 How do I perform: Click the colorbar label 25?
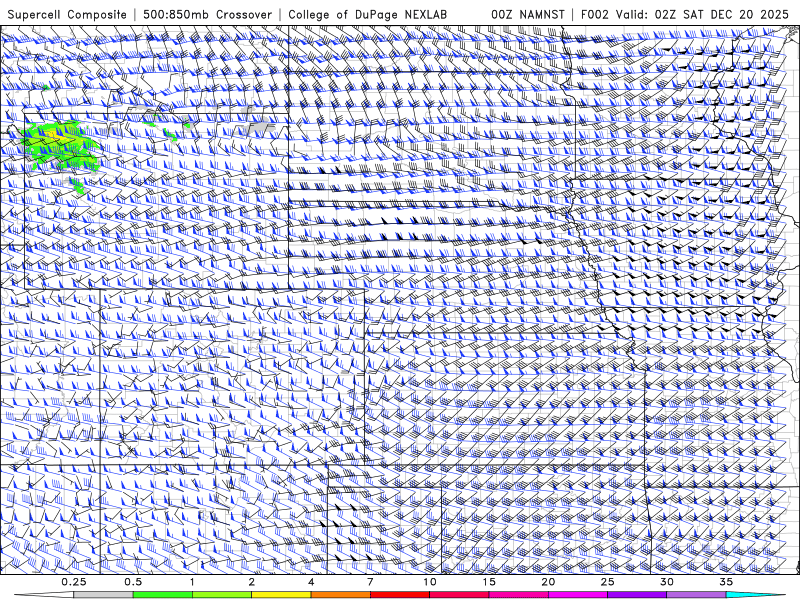(607, 582)
